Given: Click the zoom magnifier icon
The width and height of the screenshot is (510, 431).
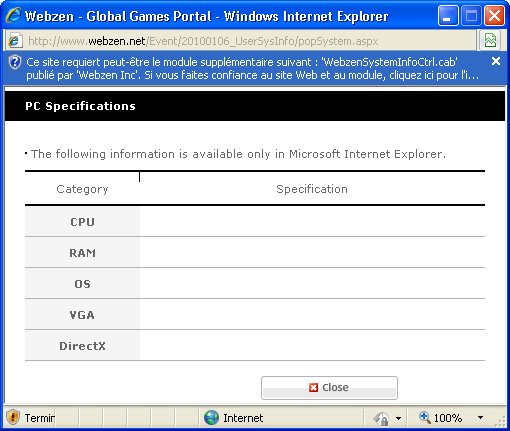Looking at the screenshot, I should pos(424,417).
